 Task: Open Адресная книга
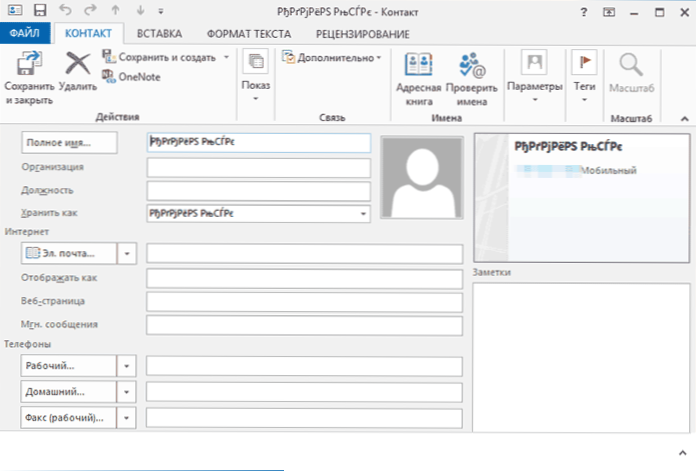419,79
